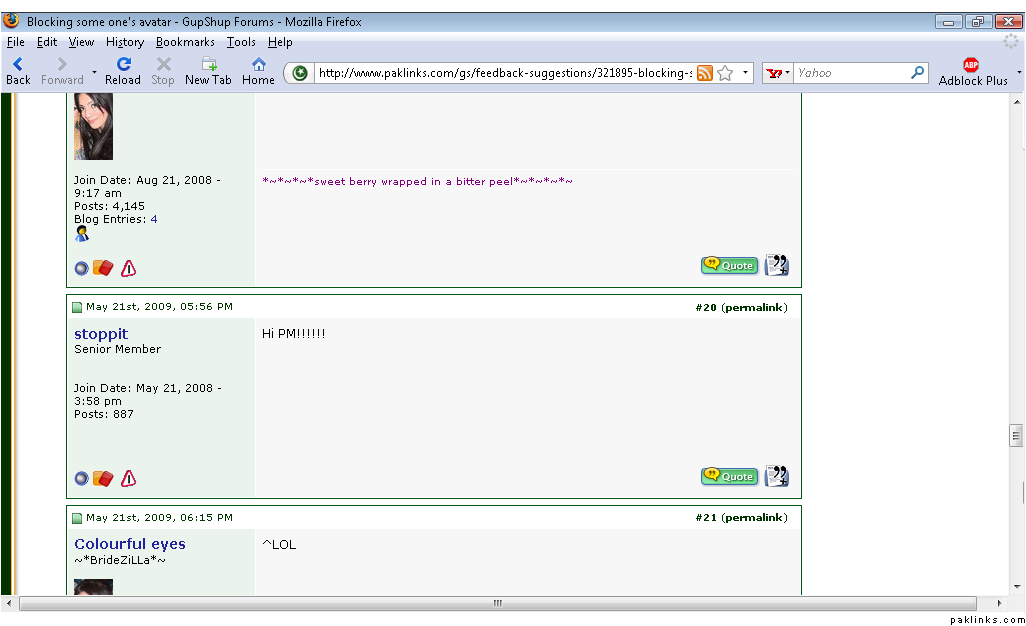Click the RSS feed icon in address bar

(x=705, y=73)
